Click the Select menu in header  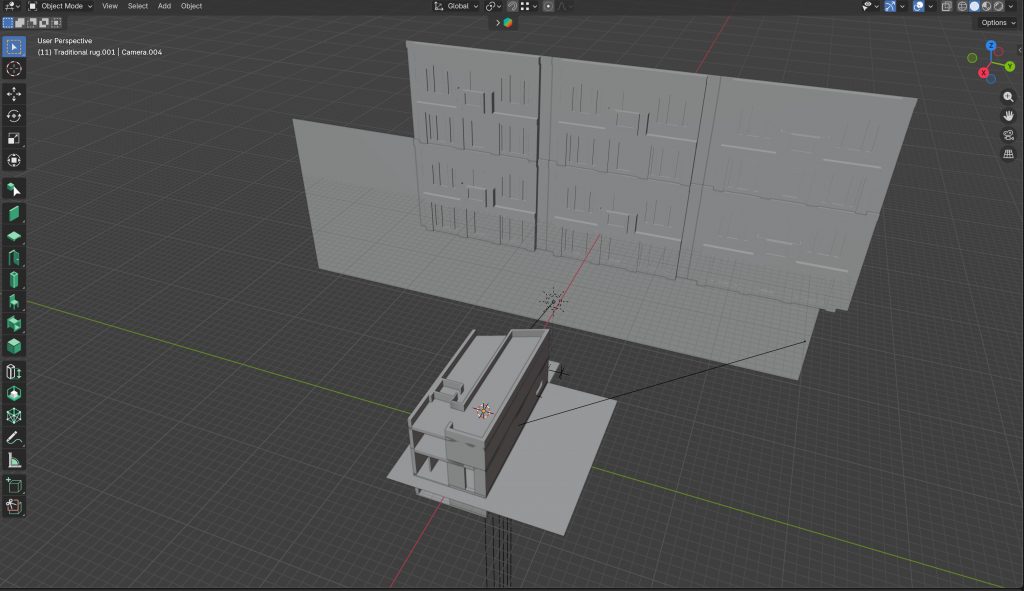tap(137, 6)
